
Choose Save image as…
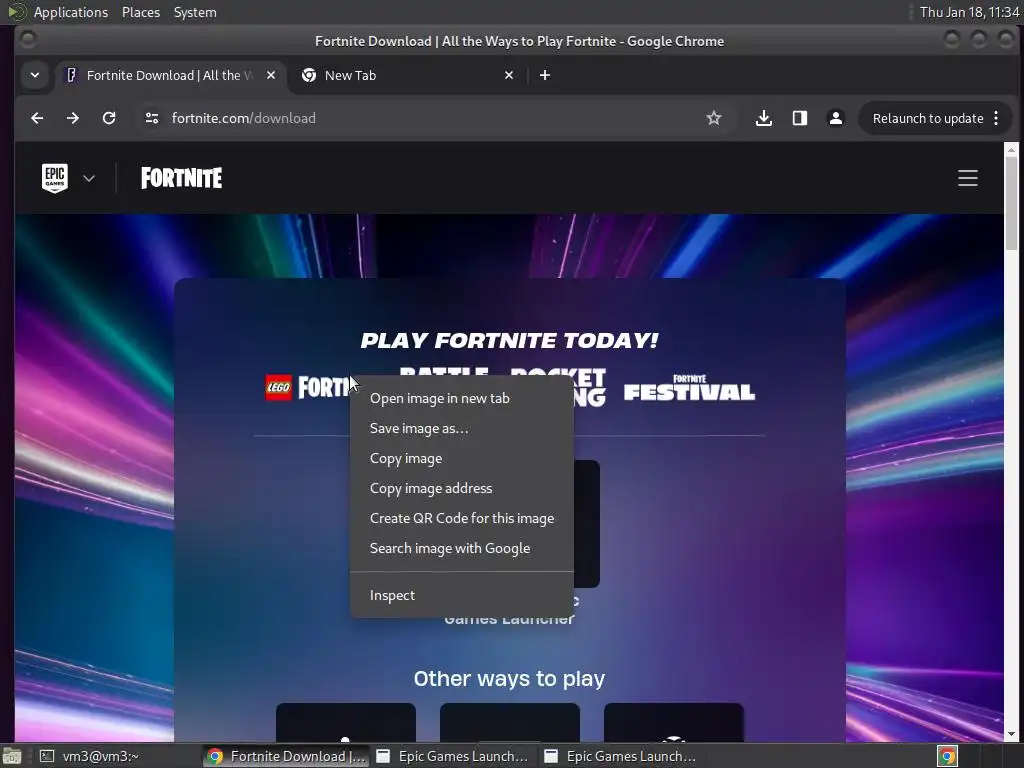(462, 428)
